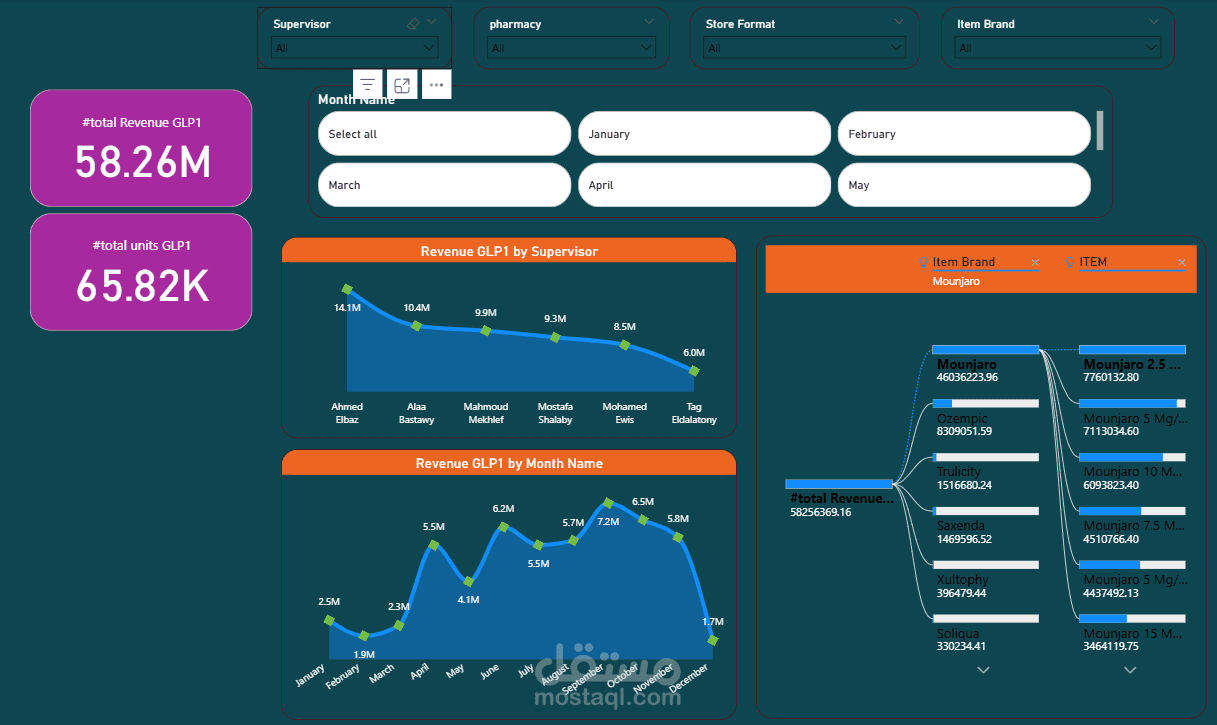Viewport: 1217px width, 725px height.
Task: Click Store Format slicer header chevron
Action: [x=899, y=22]
